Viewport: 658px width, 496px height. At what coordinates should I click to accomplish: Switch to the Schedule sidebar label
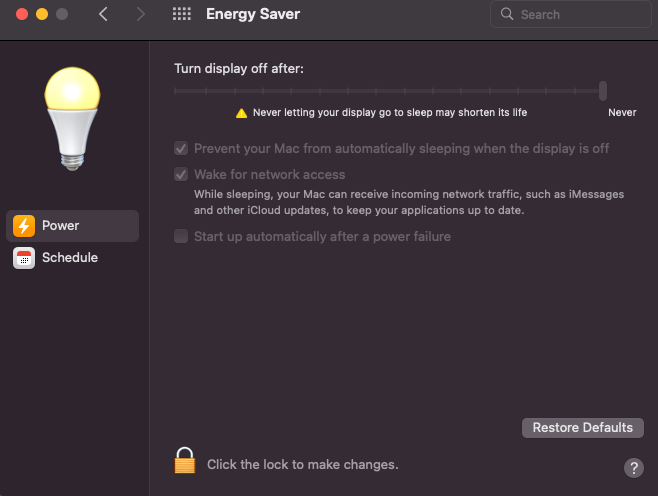click(x=70, y=258)
